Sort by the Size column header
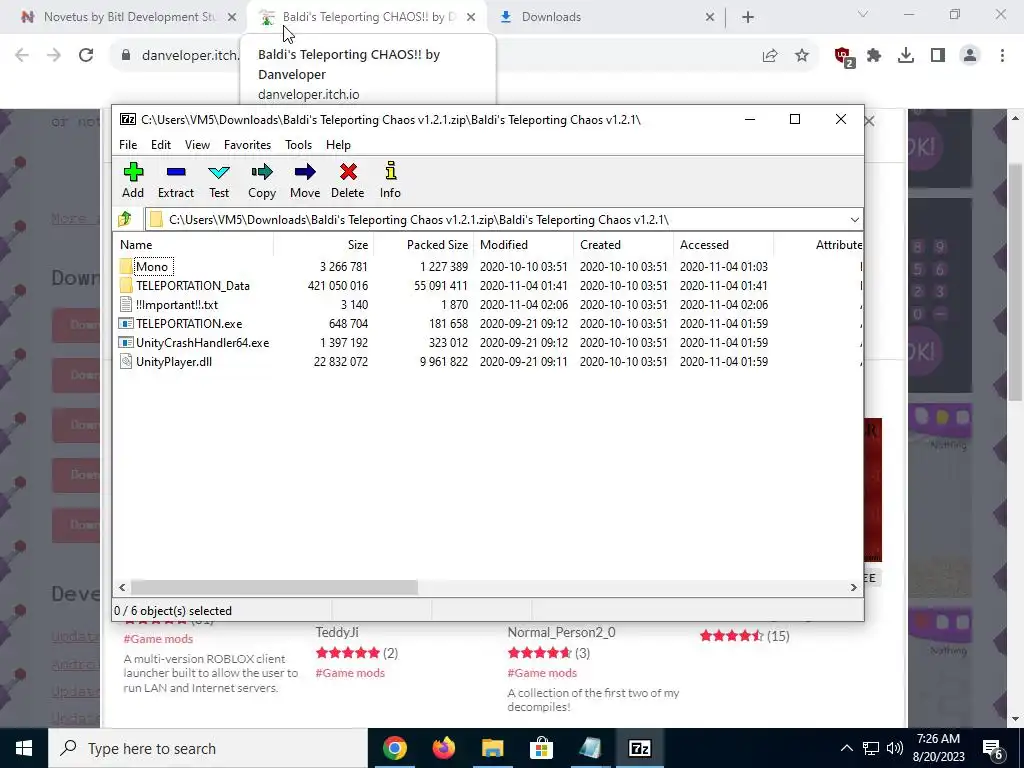This screenshot has height=768, width=1024. (324, 245)
